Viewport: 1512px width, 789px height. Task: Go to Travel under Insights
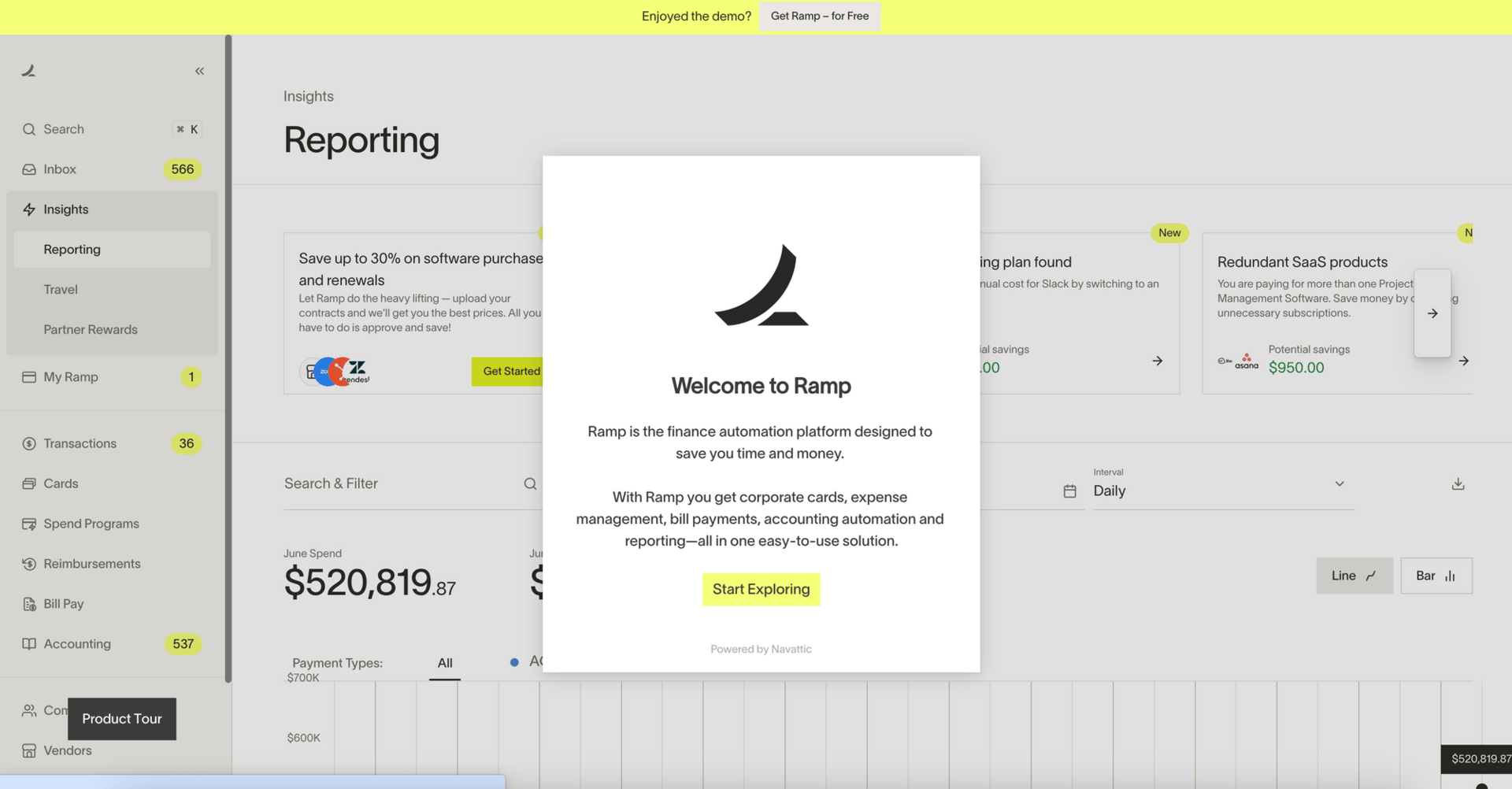(112, 290)
